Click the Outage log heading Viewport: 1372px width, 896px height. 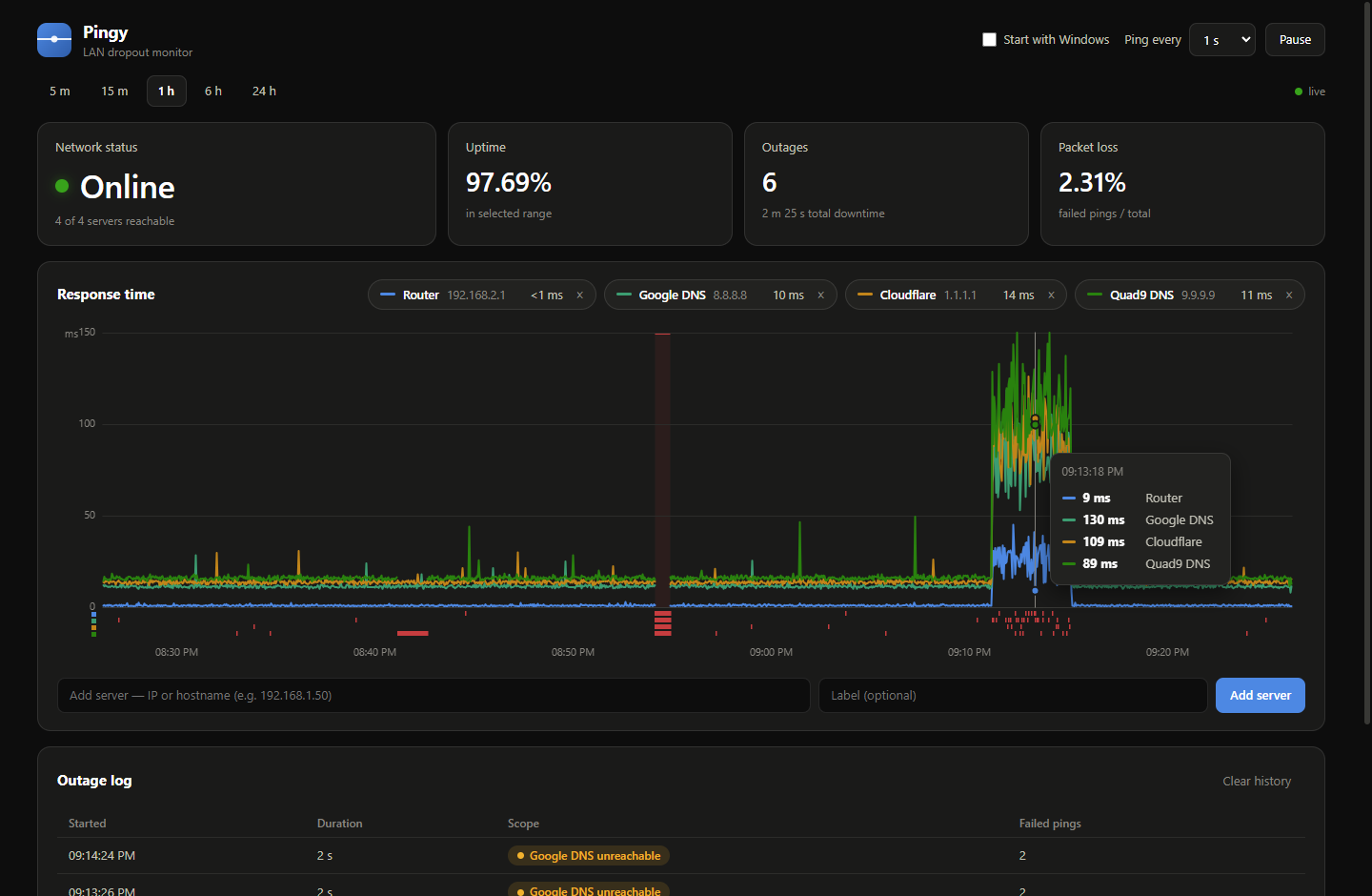(94, 781)
